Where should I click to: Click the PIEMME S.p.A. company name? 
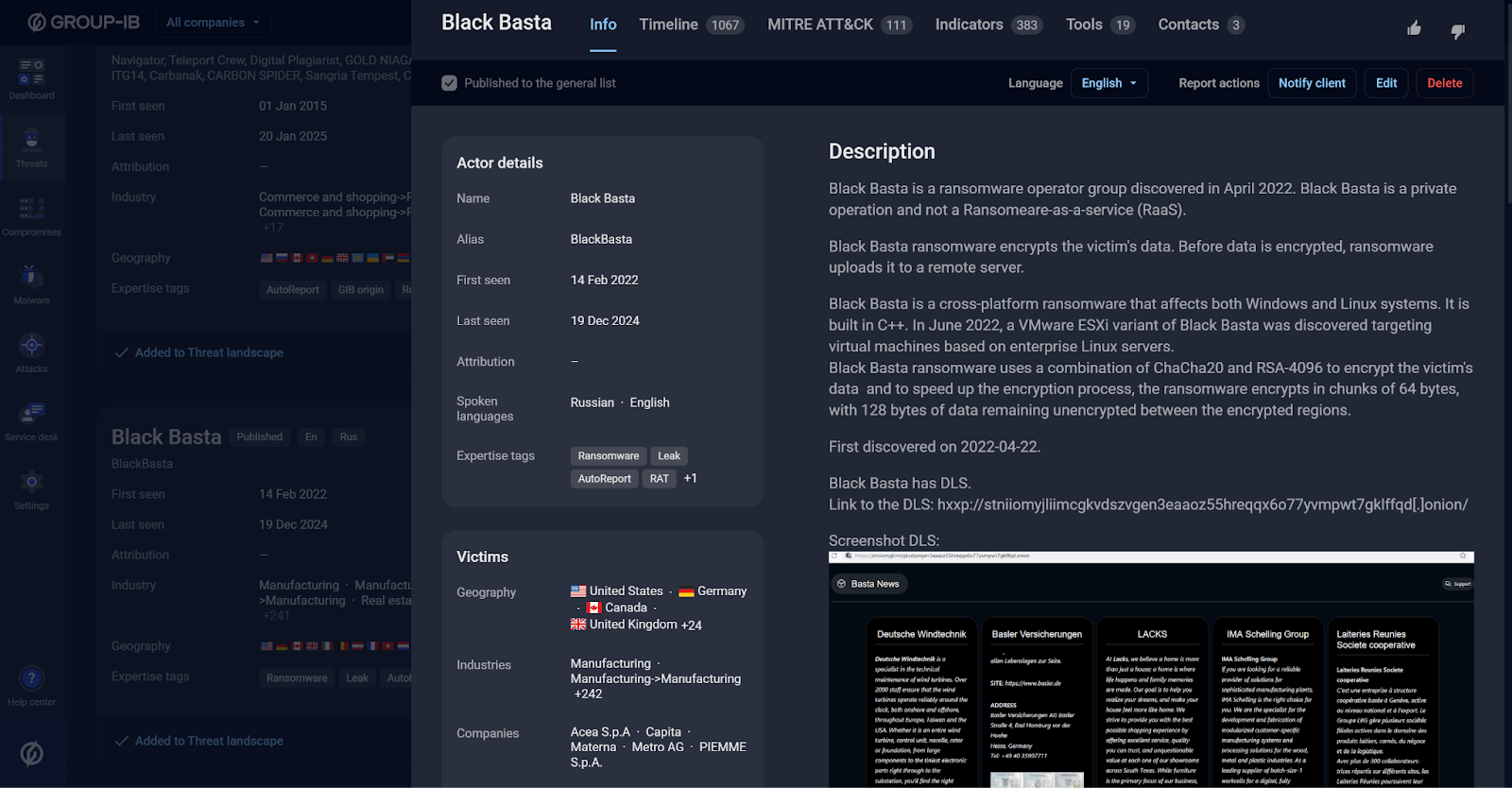pyautogui.click(x=659, y=754)
